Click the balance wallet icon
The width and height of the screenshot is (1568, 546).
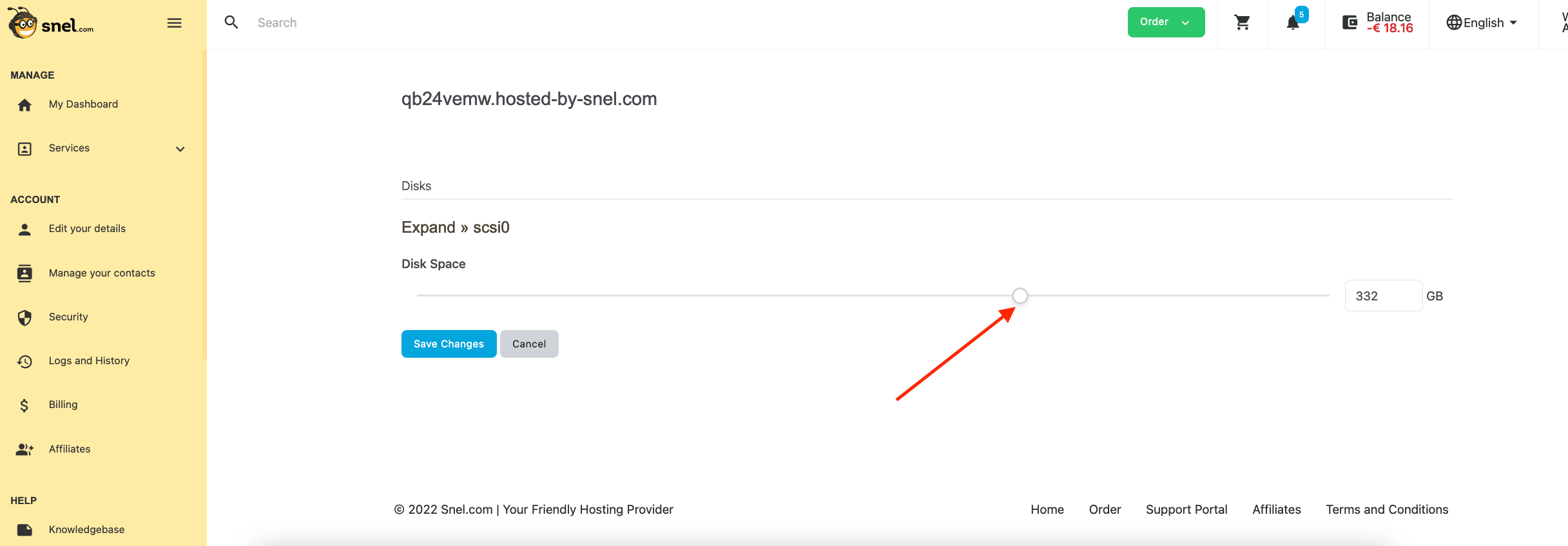pyautogui.click(x=1350, y=23)
